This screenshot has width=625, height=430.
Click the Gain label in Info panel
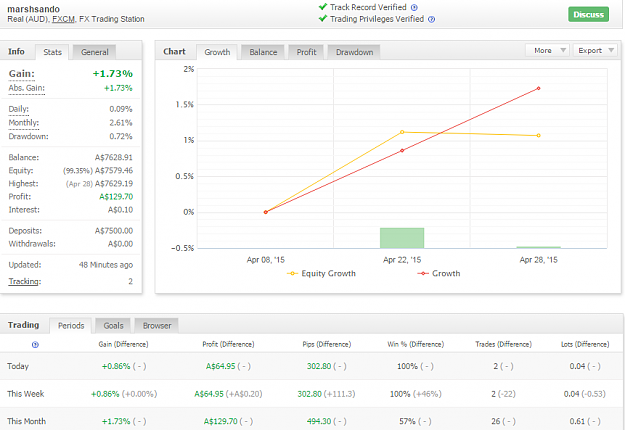pos(22,74)
